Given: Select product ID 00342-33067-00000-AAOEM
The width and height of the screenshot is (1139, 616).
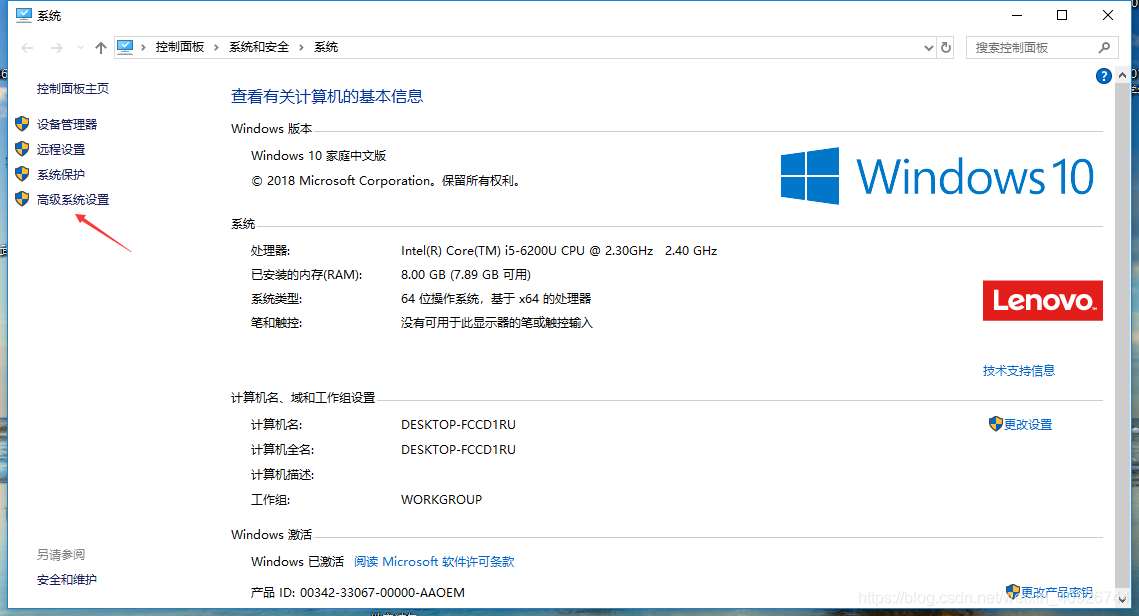Looking at the screenshot, I should click(382, 593).
